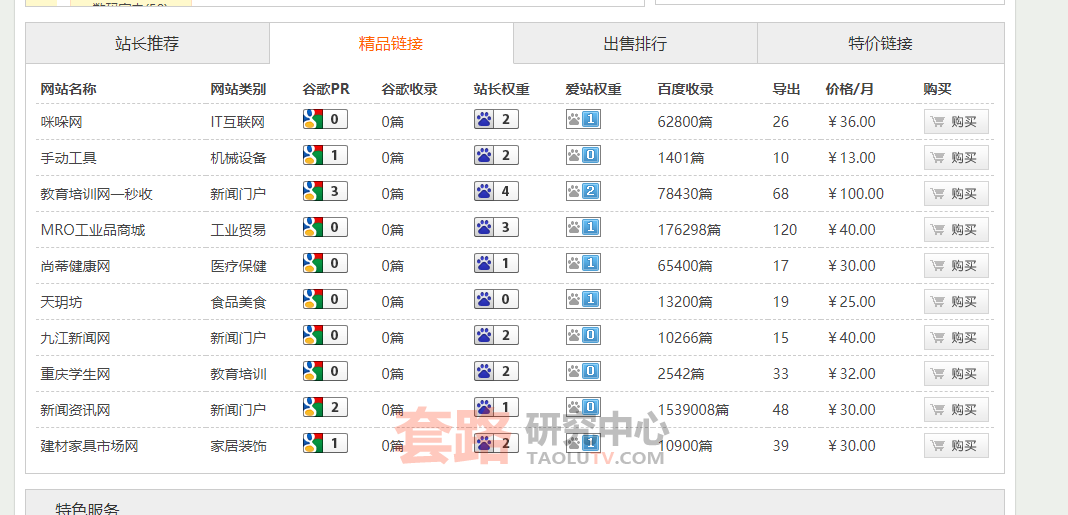Click Google PR icon for MRO工业品商城
The height and width of the screenshot is (515, 1068).
325,228
